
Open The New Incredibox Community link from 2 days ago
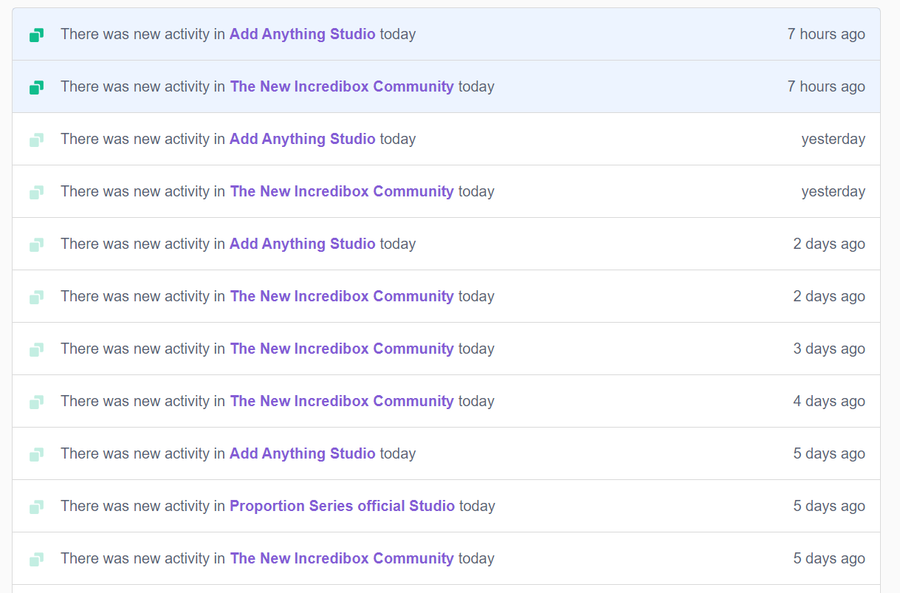click(342, 296)
